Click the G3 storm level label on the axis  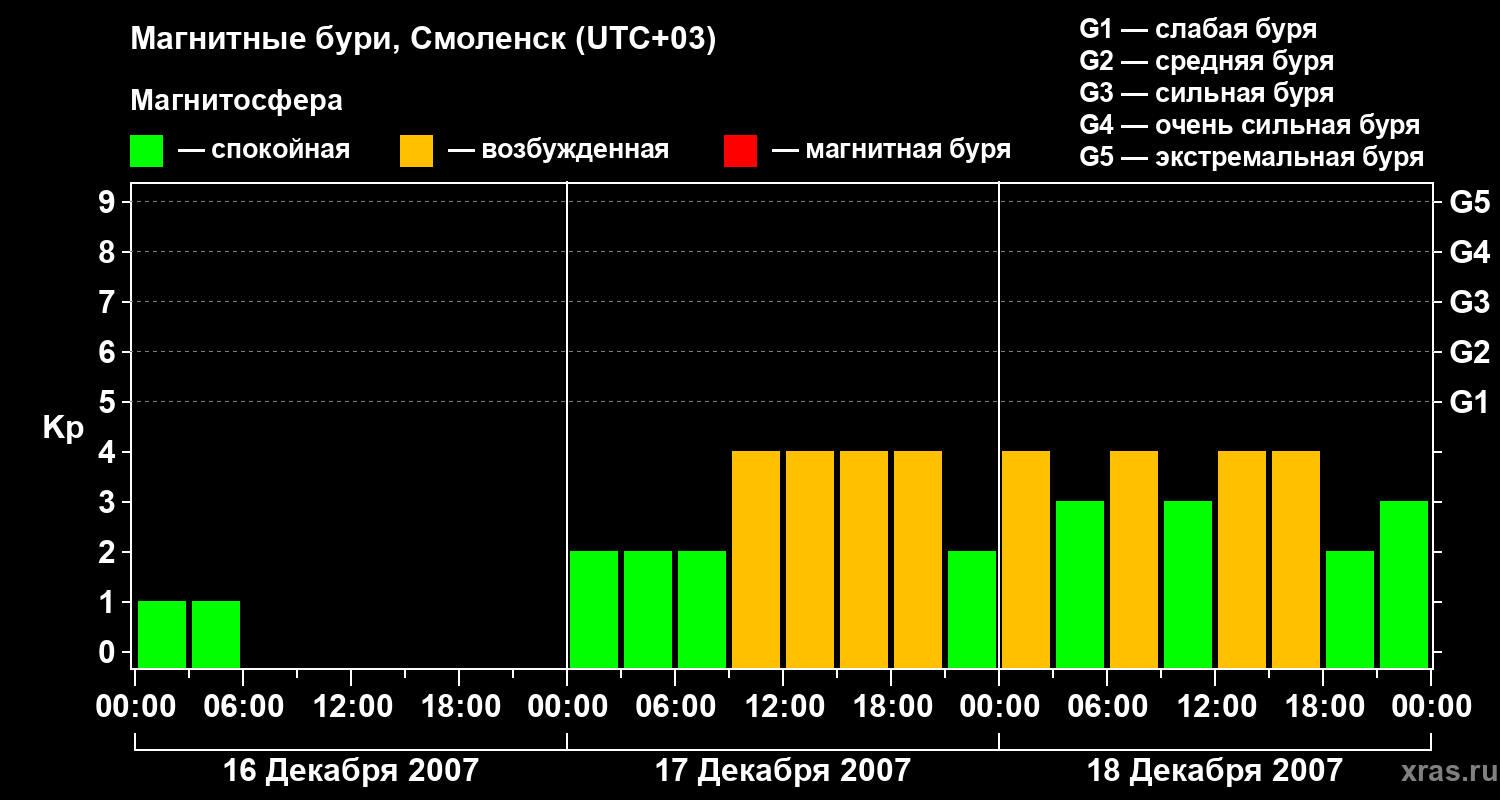click(1469, 302)
